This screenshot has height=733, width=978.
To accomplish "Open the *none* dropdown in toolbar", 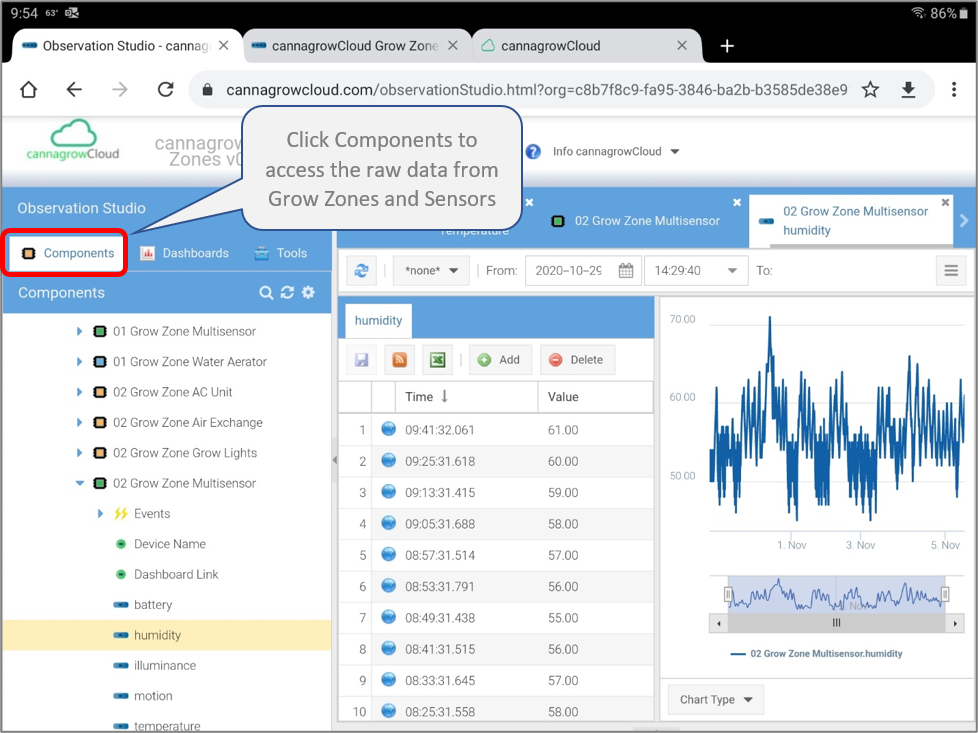I will pyautogui.click(x=431, y=271).
